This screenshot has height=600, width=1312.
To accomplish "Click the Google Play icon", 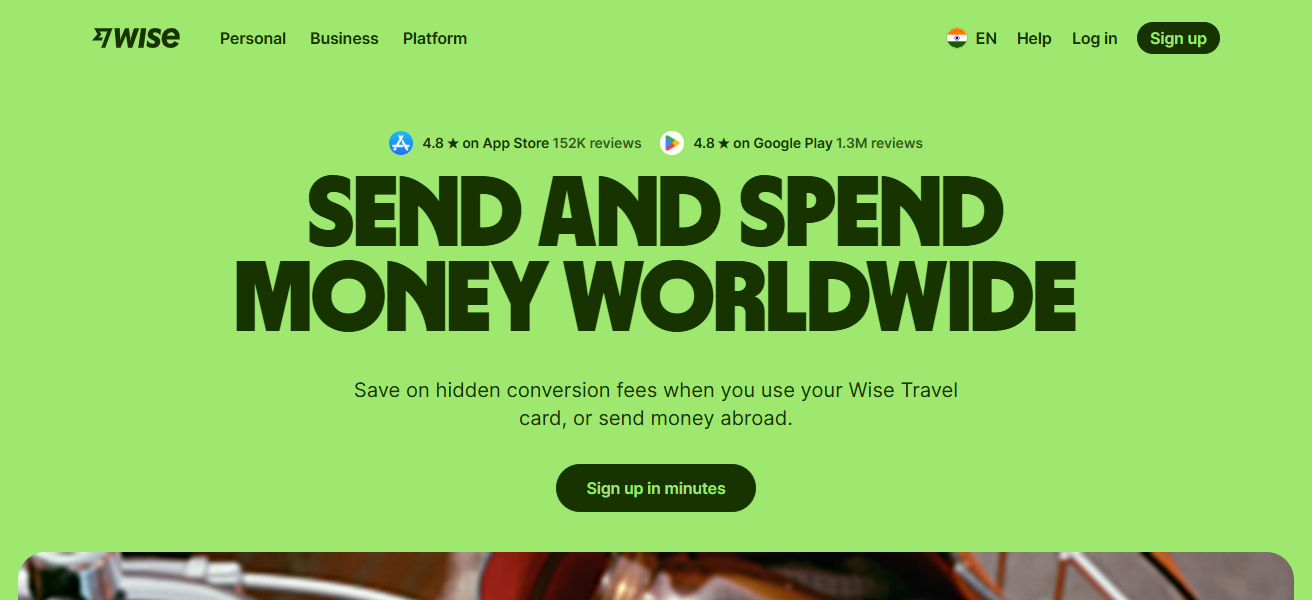I will (672, 143).
